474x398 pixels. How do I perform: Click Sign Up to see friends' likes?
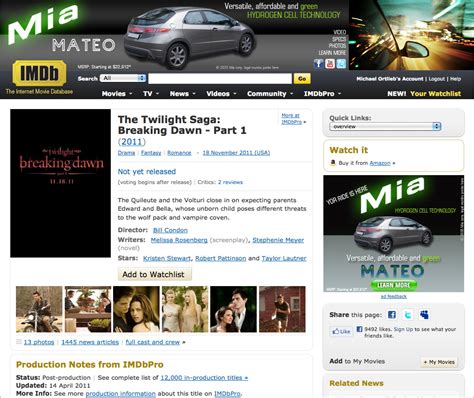click(x=403, y=329)
